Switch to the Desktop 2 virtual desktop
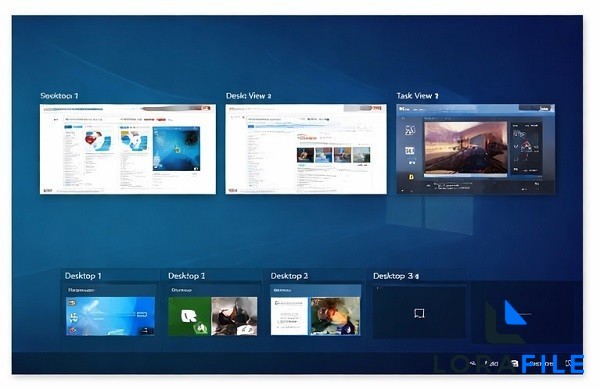 tap(315, 310)
